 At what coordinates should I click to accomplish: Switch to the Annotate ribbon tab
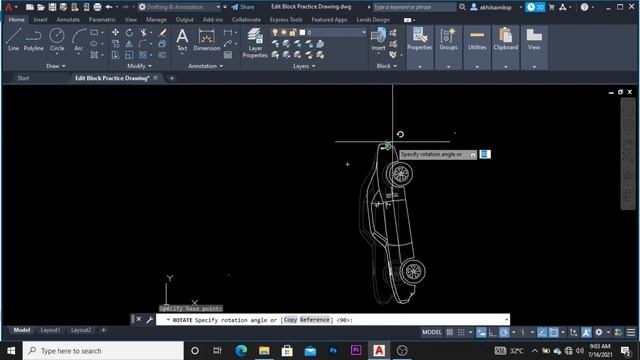tap(68, 20)
